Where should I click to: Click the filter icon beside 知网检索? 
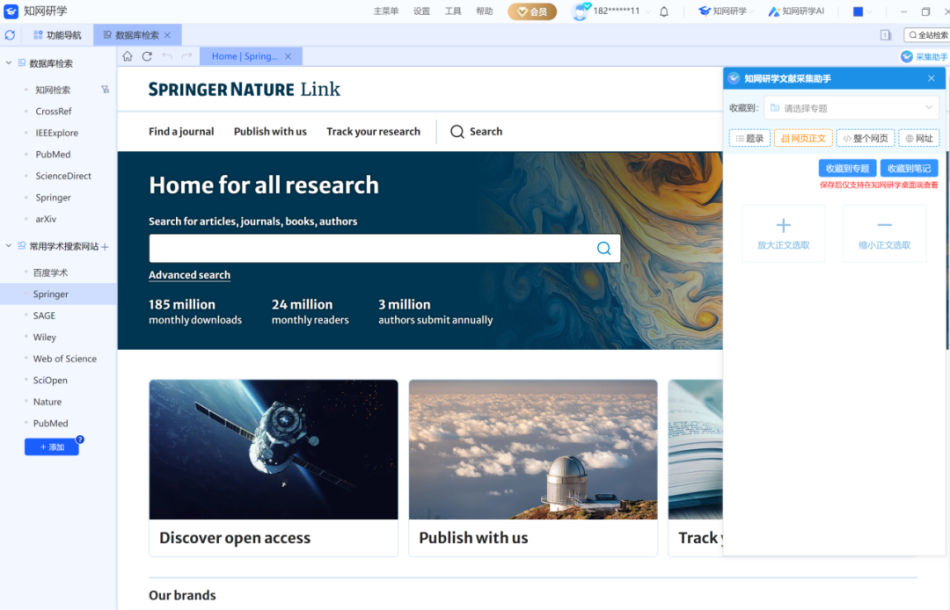[x=105, y=90]
